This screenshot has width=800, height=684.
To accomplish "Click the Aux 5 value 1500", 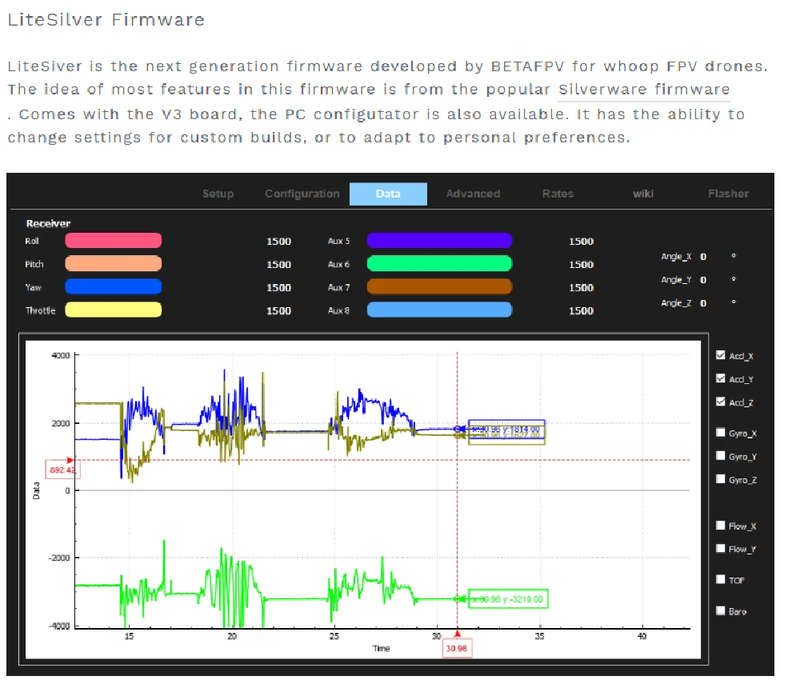I will click(581, 241).
